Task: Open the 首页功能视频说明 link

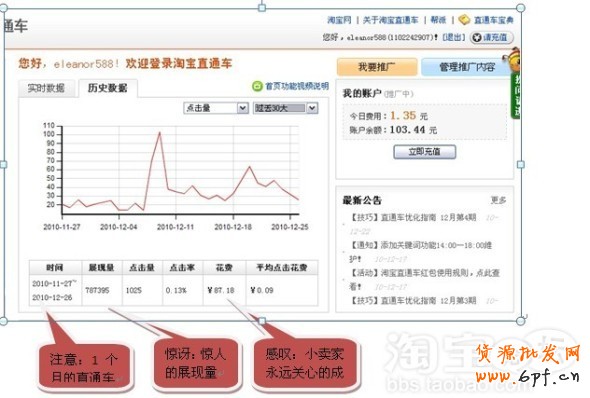Action: [x=297, y=86]
